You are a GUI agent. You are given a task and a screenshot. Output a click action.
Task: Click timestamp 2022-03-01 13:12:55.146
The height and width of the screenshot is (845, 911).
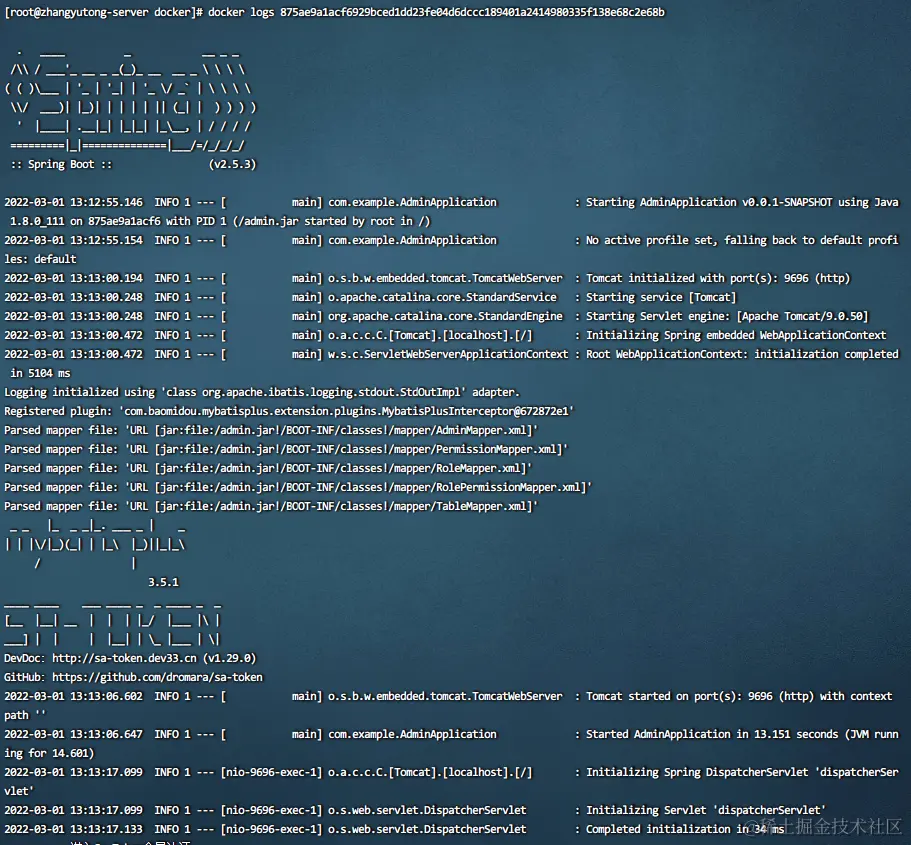pyautogui.click(x=73, y=202)
